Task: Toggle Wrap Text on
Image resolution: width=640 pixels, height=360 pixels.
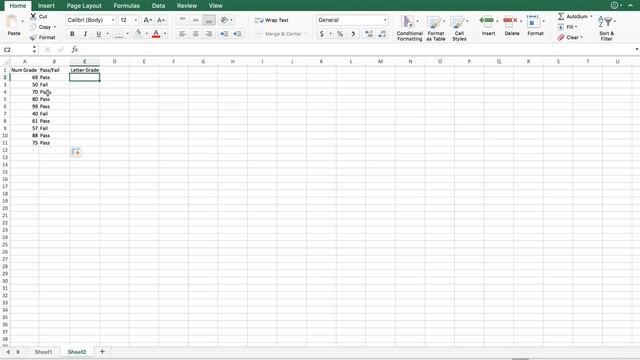Action: point(271,20)
